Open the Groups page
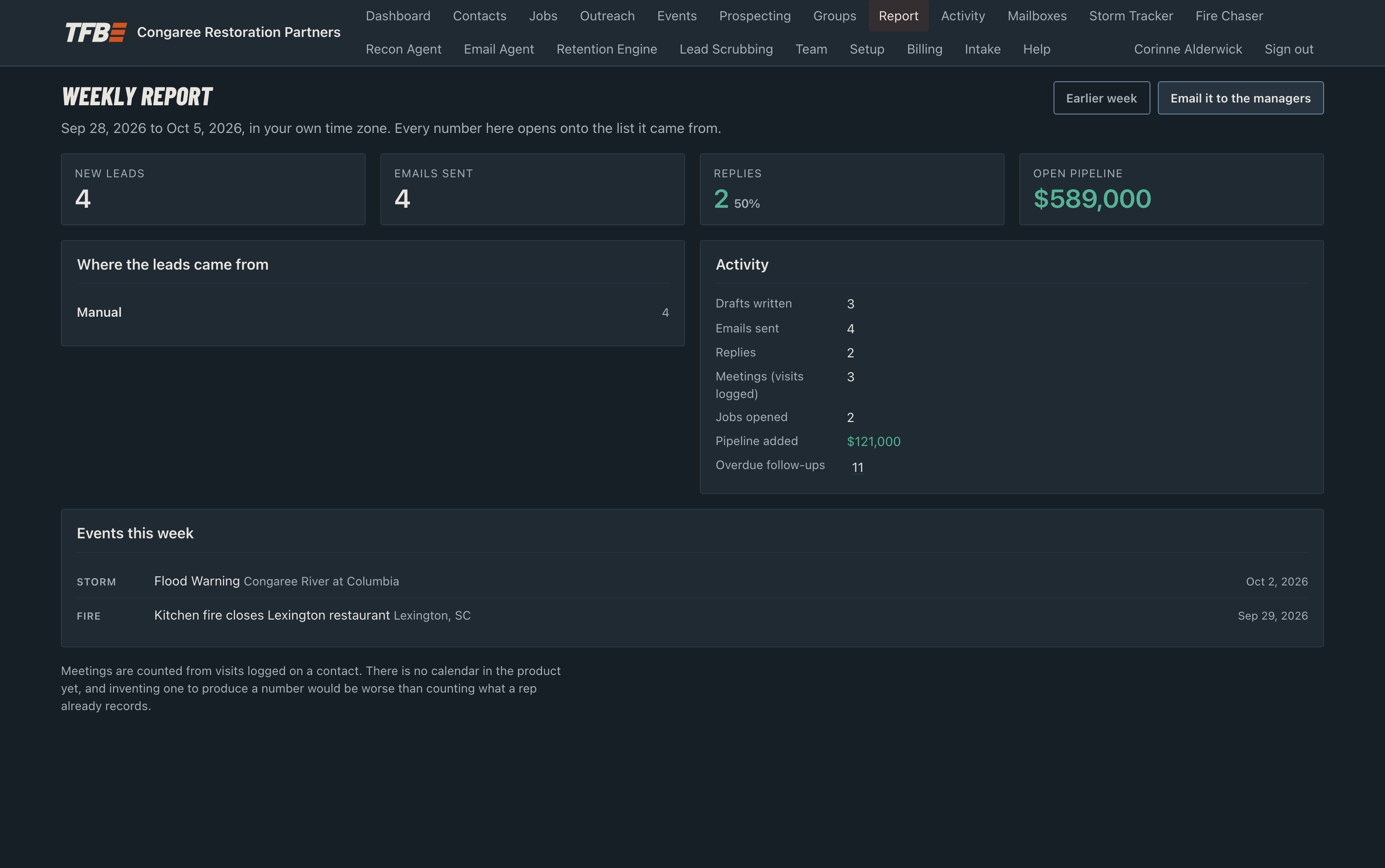This screenshot has width=1385, height=868. tap(835, 16)
